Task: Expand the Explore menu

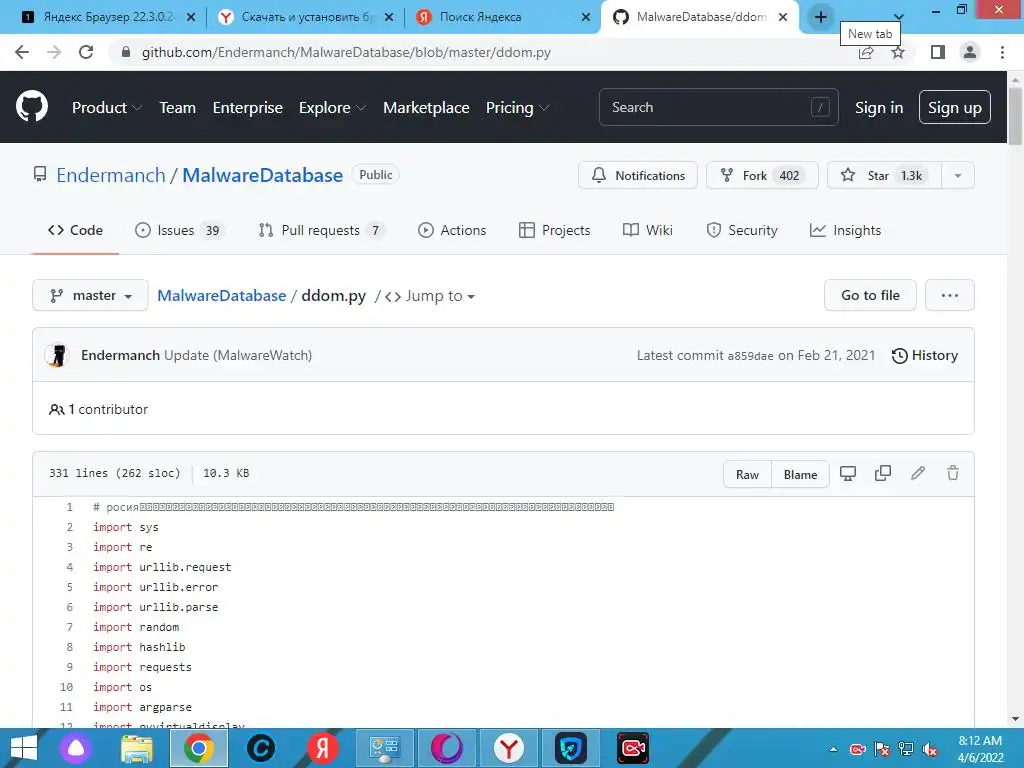Action: [x=332, y=108]
